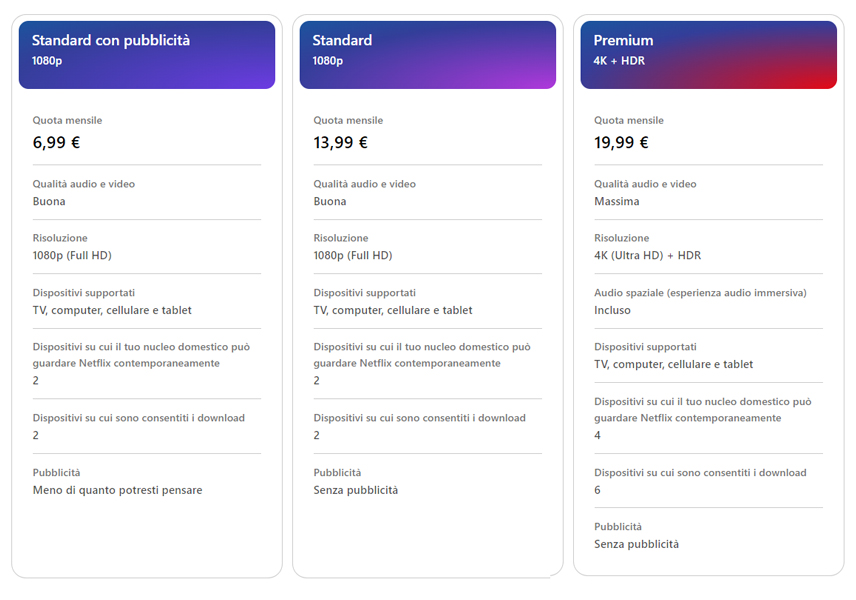Click the Premium download devices value 6
Screen dimensions: 856x600
pyautogui.click(x=598, y=490)
